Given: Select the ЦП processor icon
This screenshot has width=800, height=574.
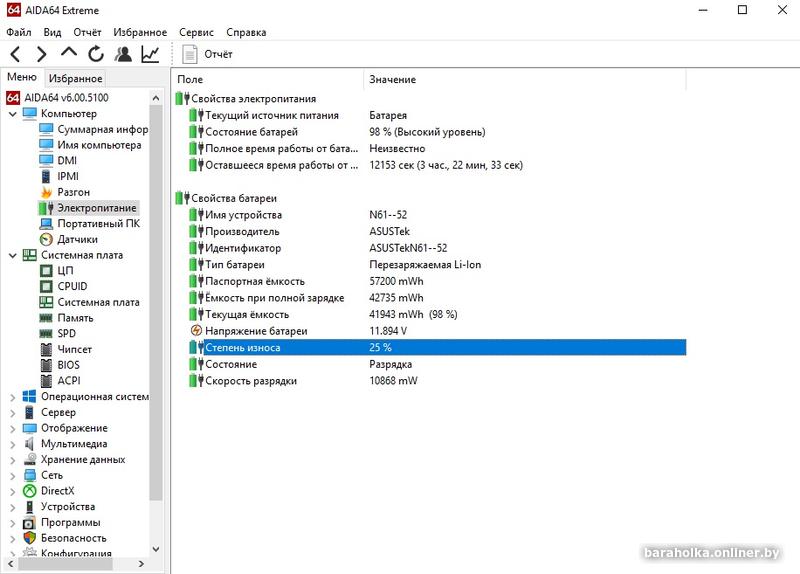Looking at the screenshot, I should [x=46, y=271].
